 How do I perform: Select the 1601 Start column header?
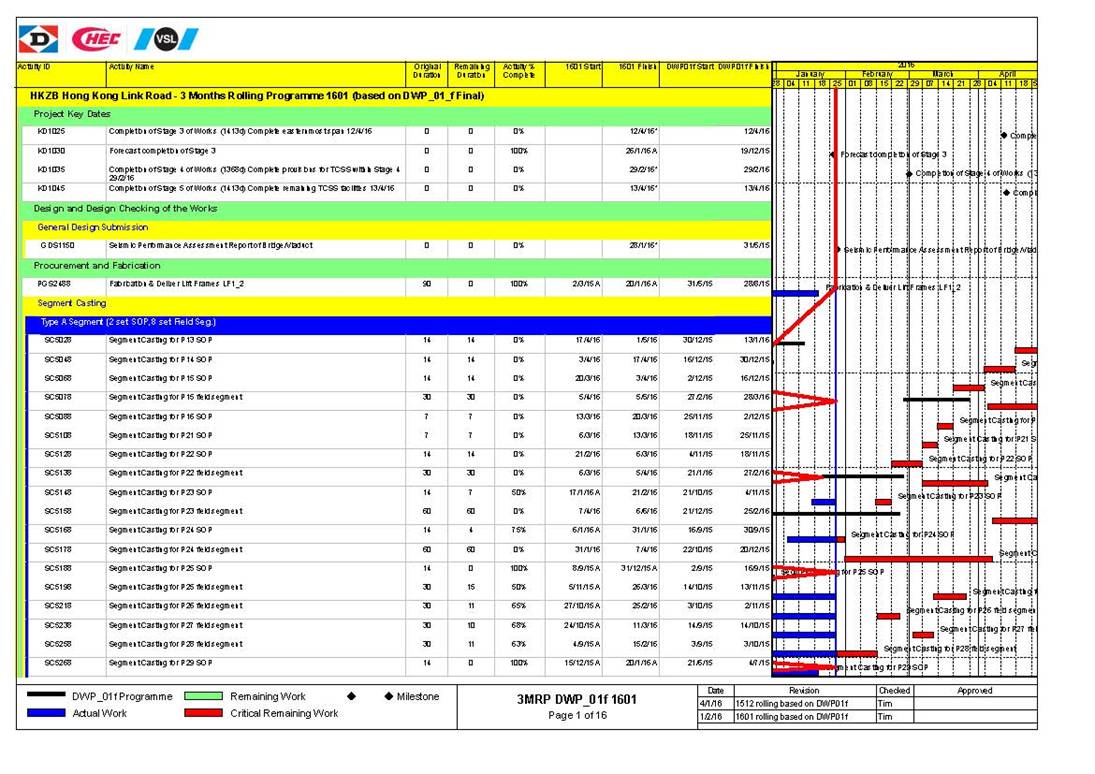pos(573,74)
